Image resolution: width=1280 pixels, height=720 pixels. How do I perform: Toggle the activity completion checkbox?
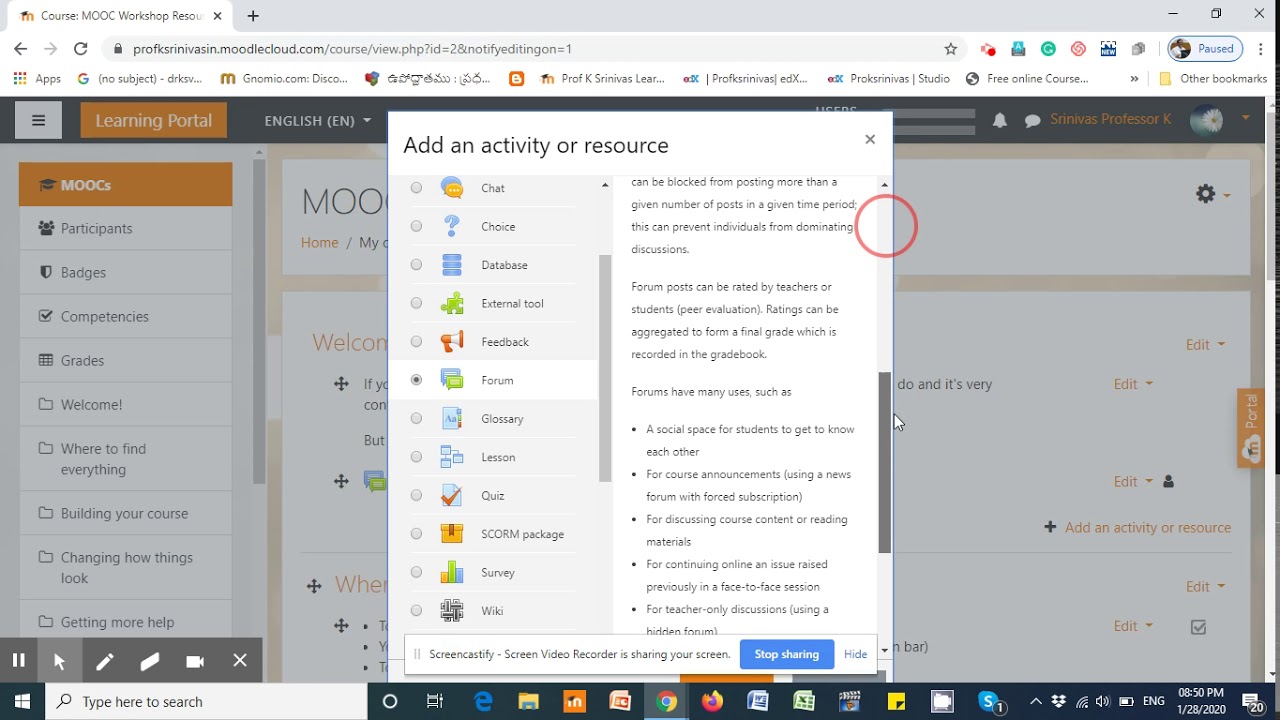click(1198, 627)
